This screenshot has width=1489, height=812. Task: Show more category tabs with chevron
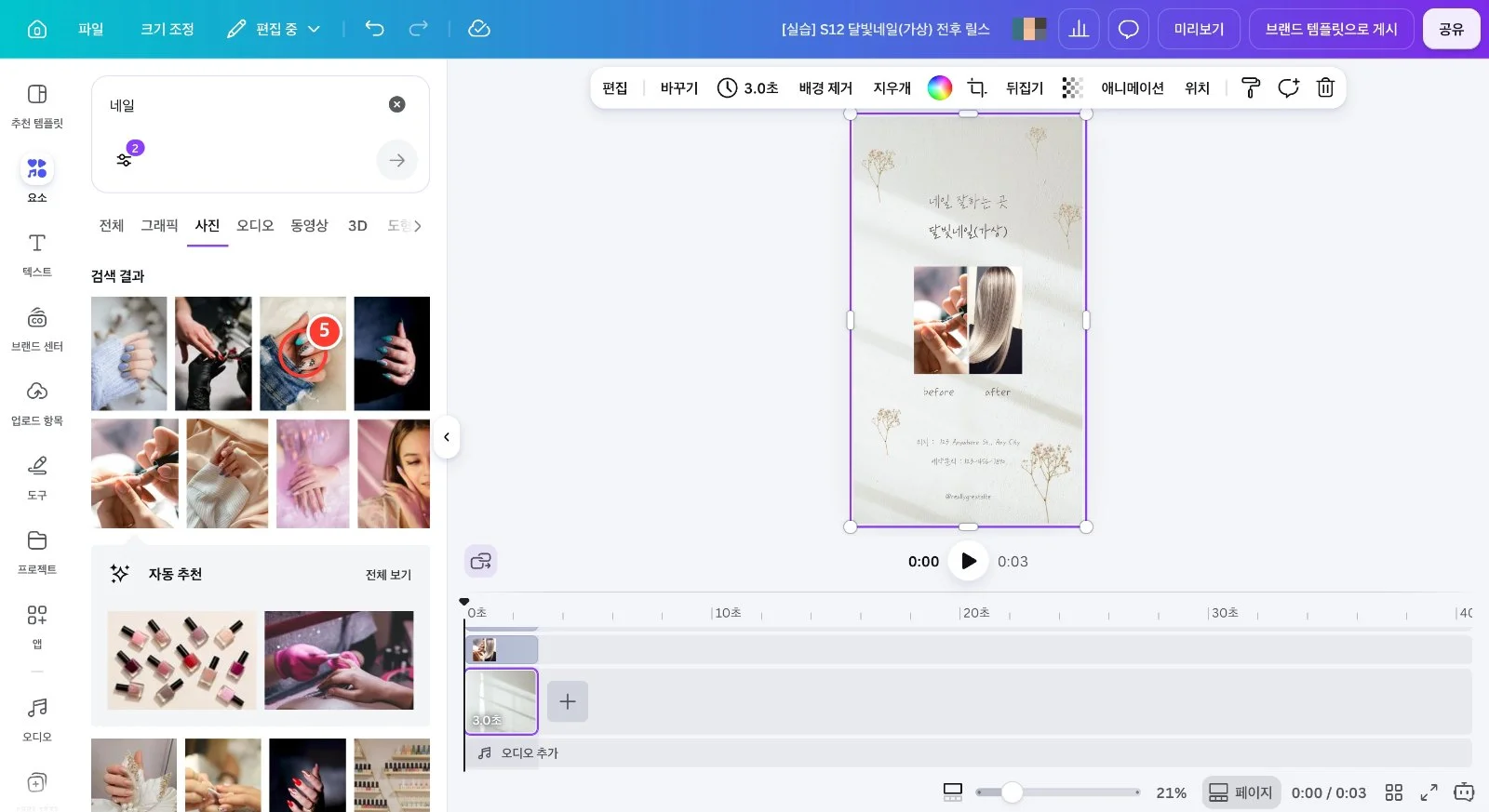pos(417,225)
